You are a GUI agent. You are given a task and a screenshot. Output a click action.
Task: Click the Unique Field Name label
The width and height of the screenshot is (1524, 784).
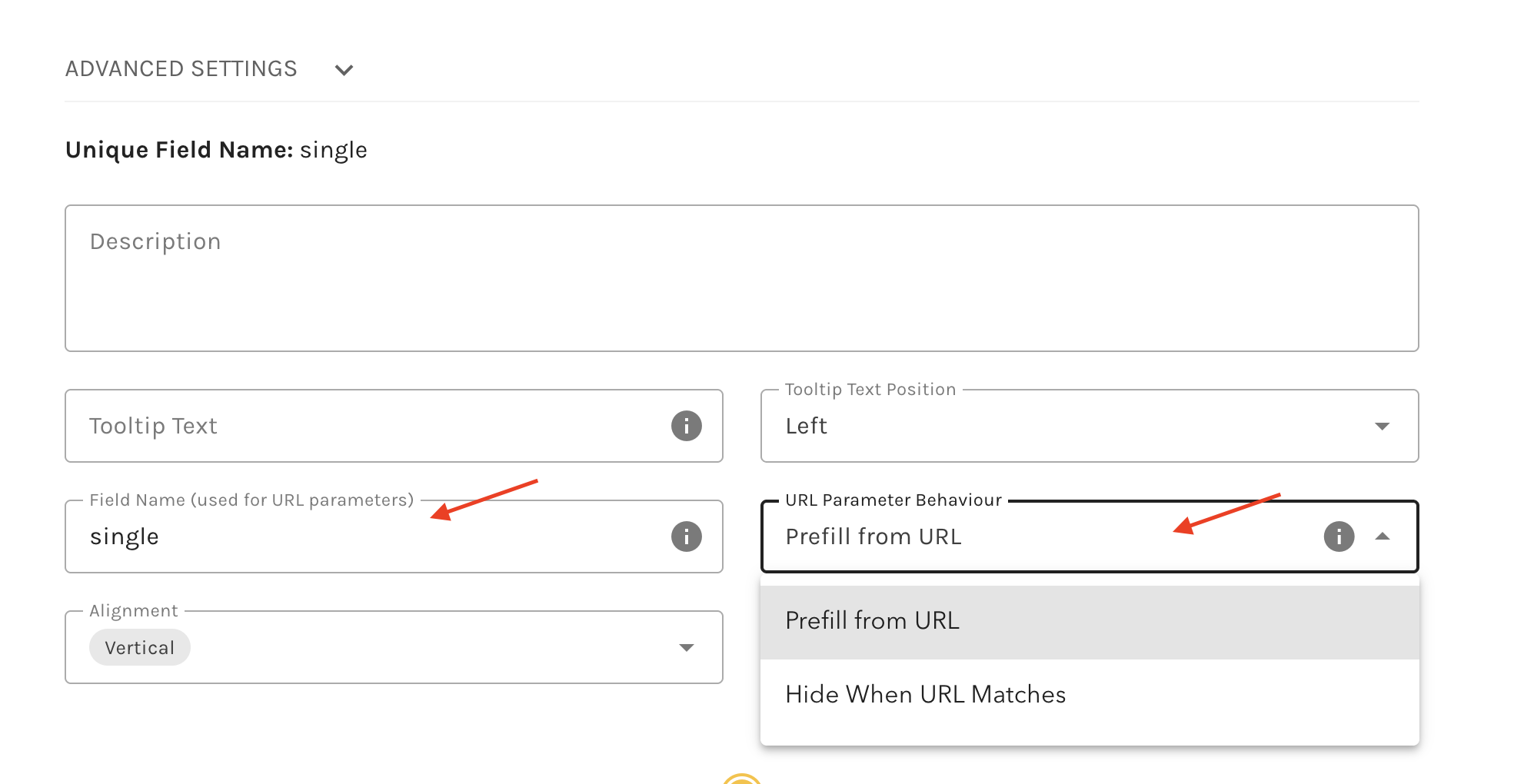(178, 149)
